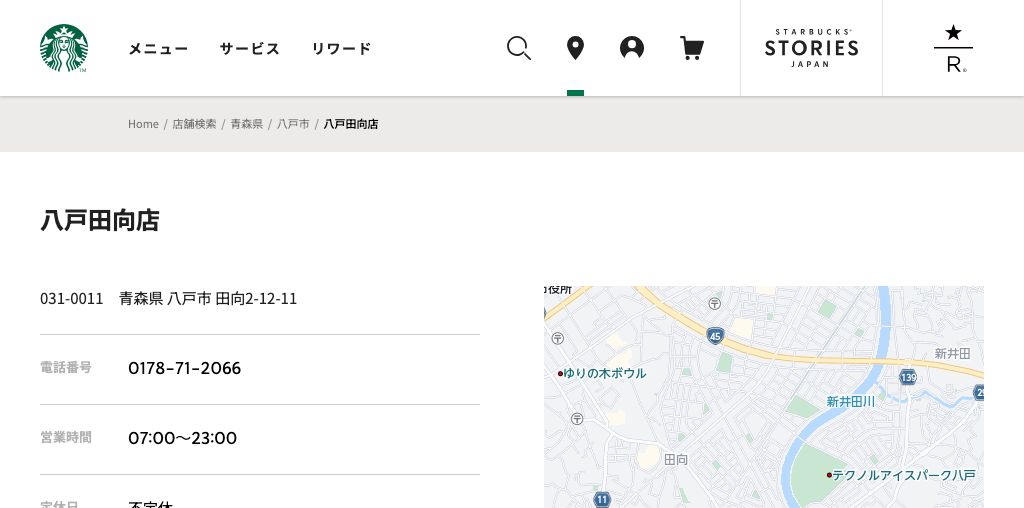The width and height of the screenshot is (1024, 508).
Task: Click route 45 shield on map
Action: [x=715, y=336]
